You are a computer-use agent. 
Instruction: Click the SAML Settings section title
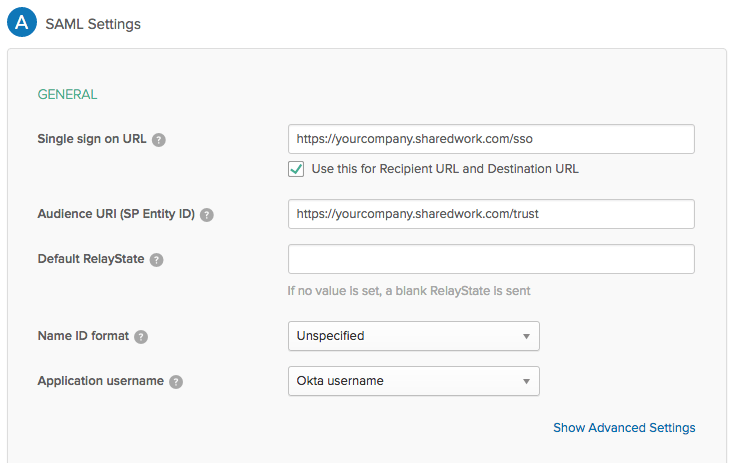pos(93,24)
